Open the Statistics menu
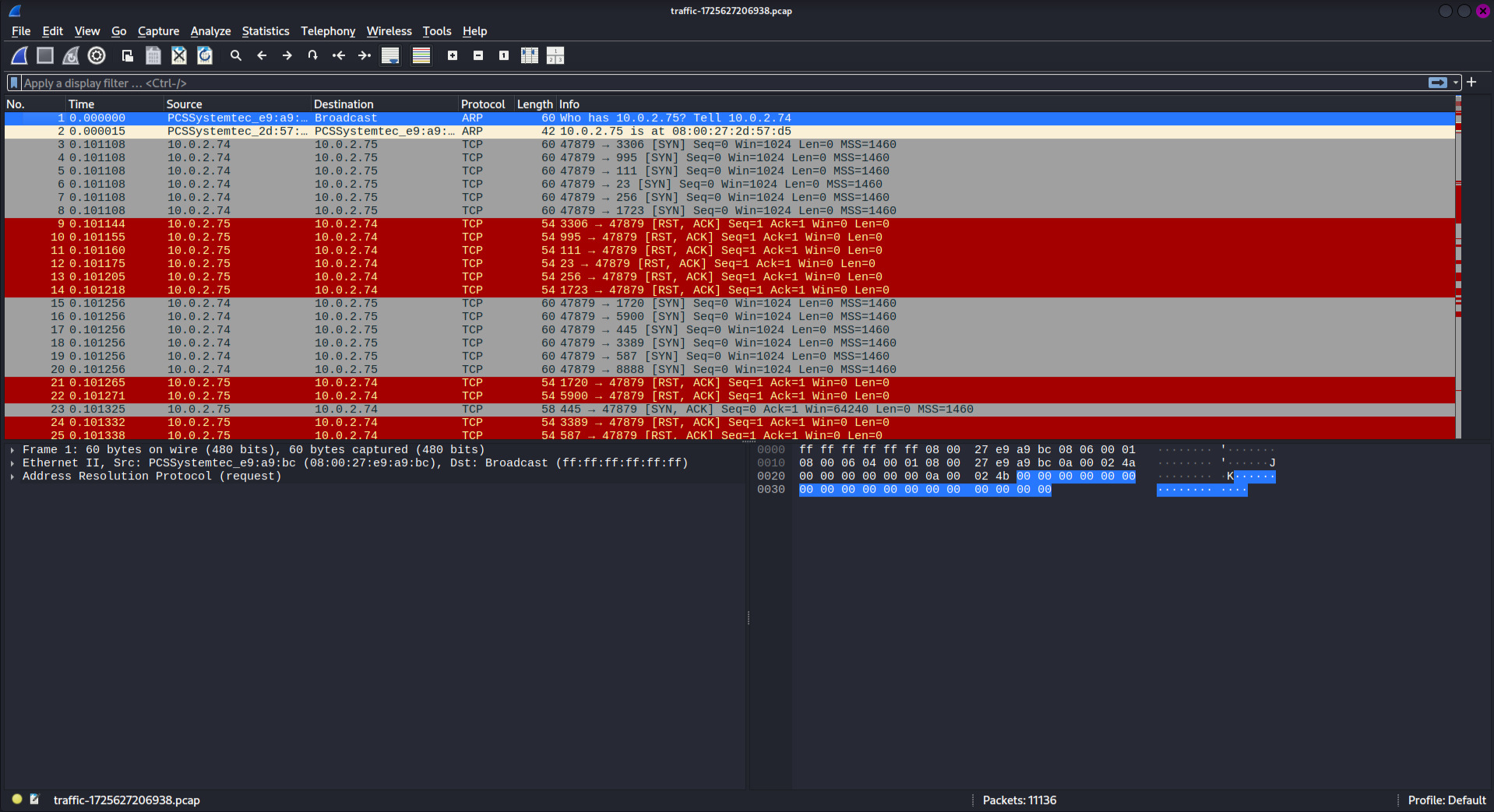This screenshot has height=812, width=1494. tap(265, 31)
